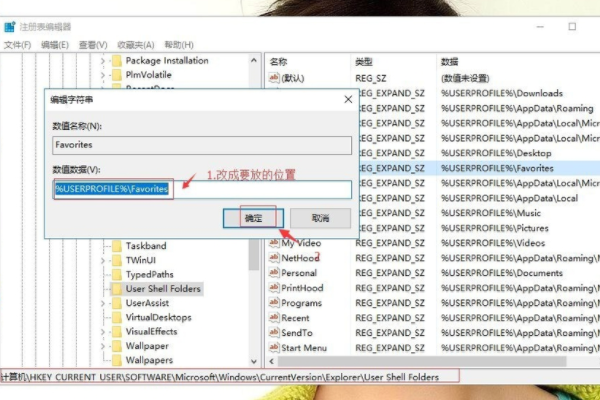Click the %USERPROFILE%\Videos data cell
The height and width of the screenshot is (400, 600).
pyautogui.click(x=493, y=243)
